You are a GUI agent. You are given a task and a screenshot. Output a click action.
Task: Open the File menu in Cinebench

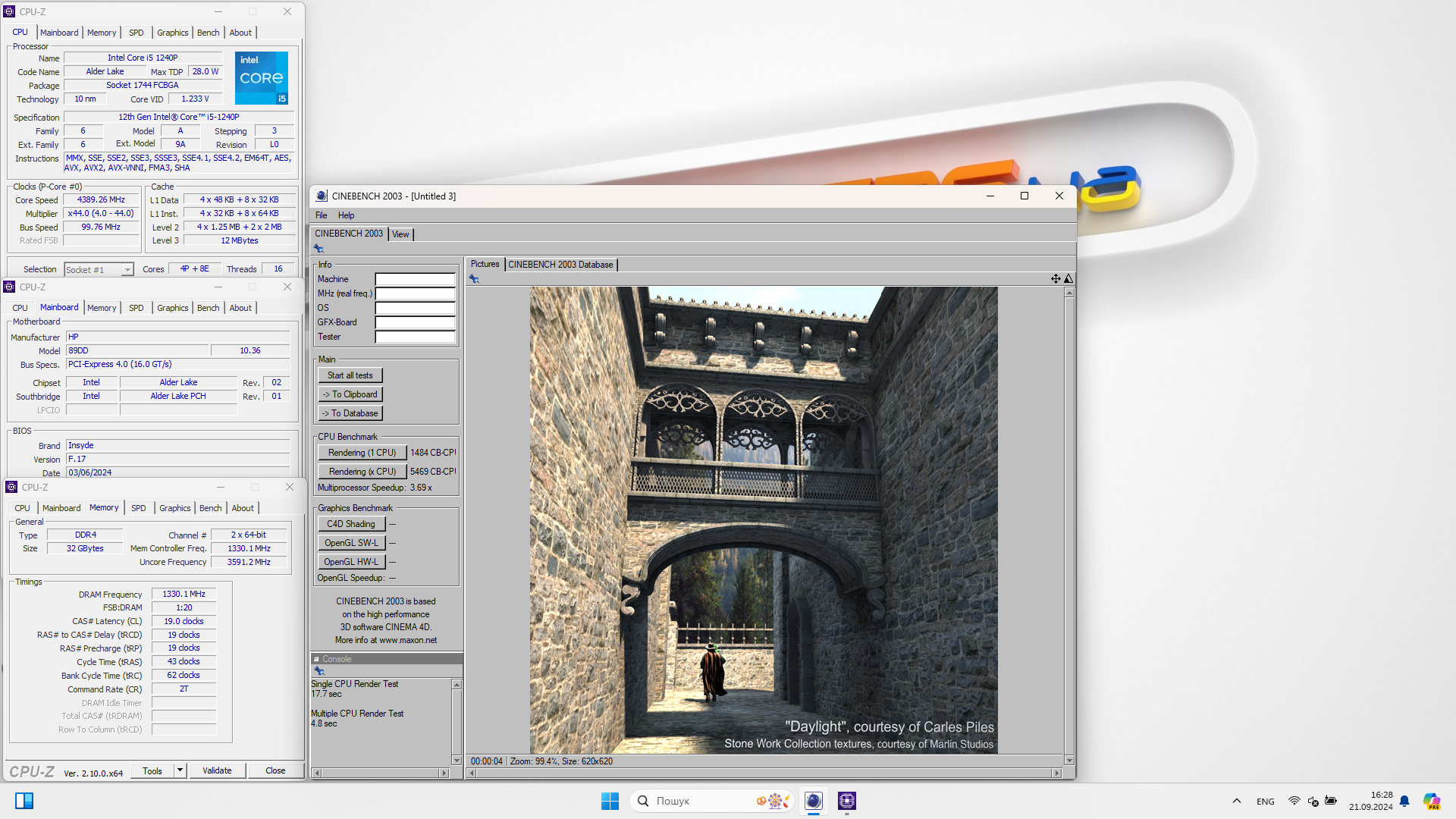[322, 215]
